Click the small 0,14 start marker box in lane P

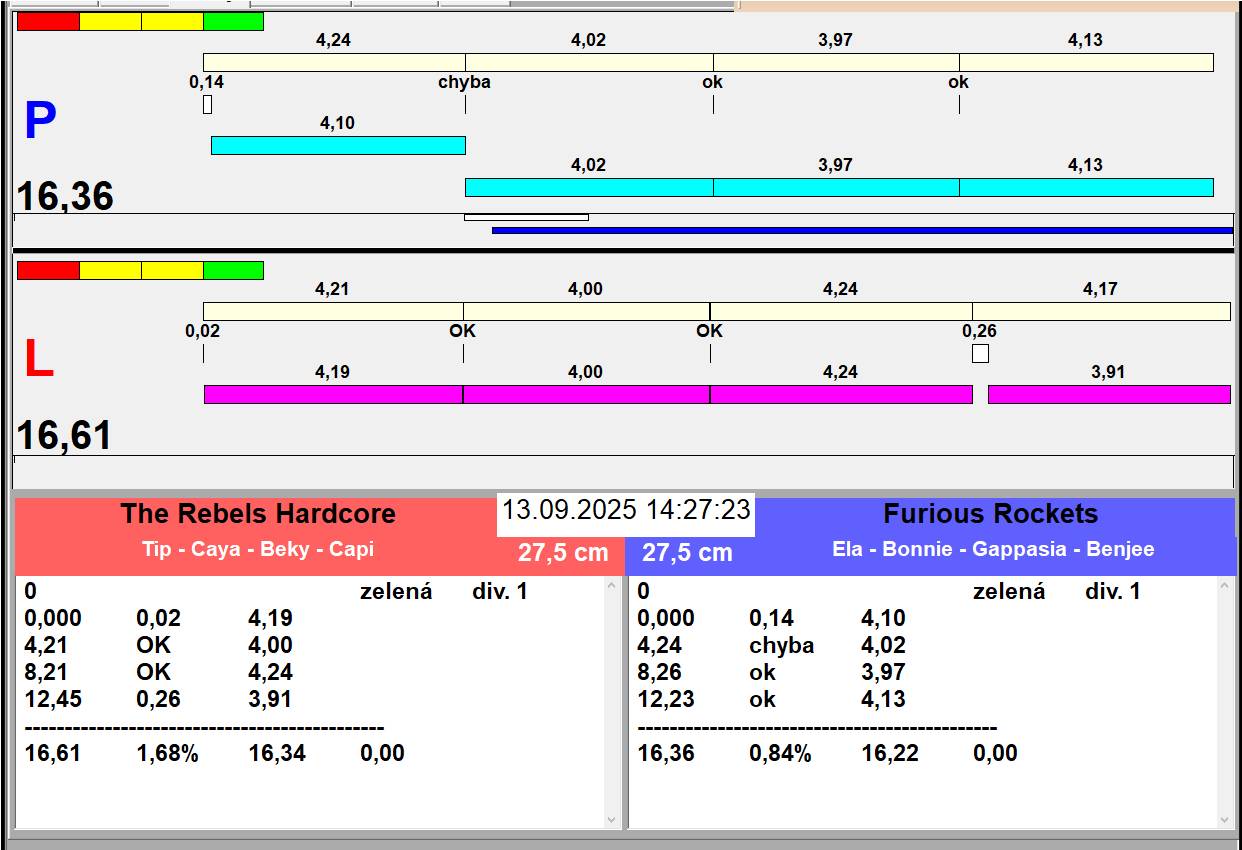207,104
